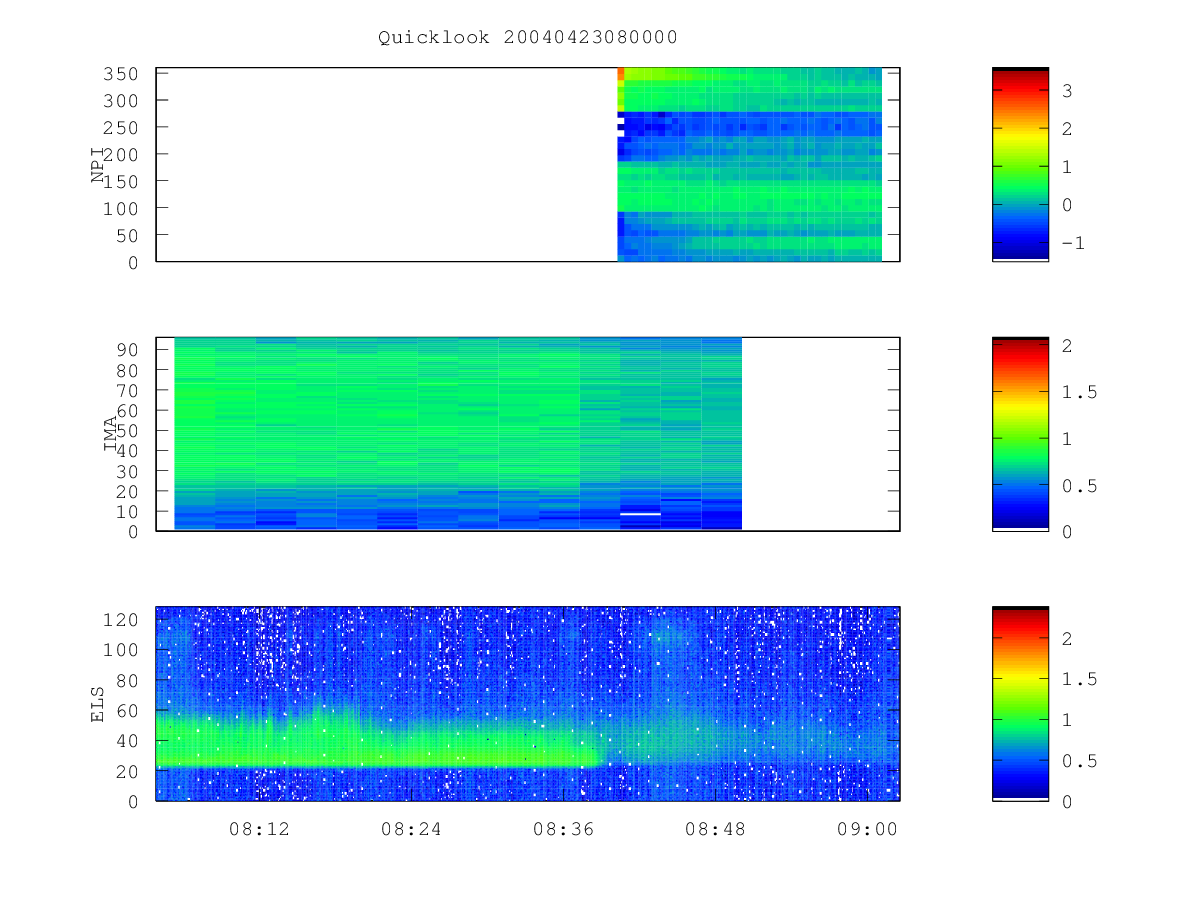The image size is (1200, 900).
Task: Click the 1.5 label on IMA colorbar
Action: pos(1079,392)
